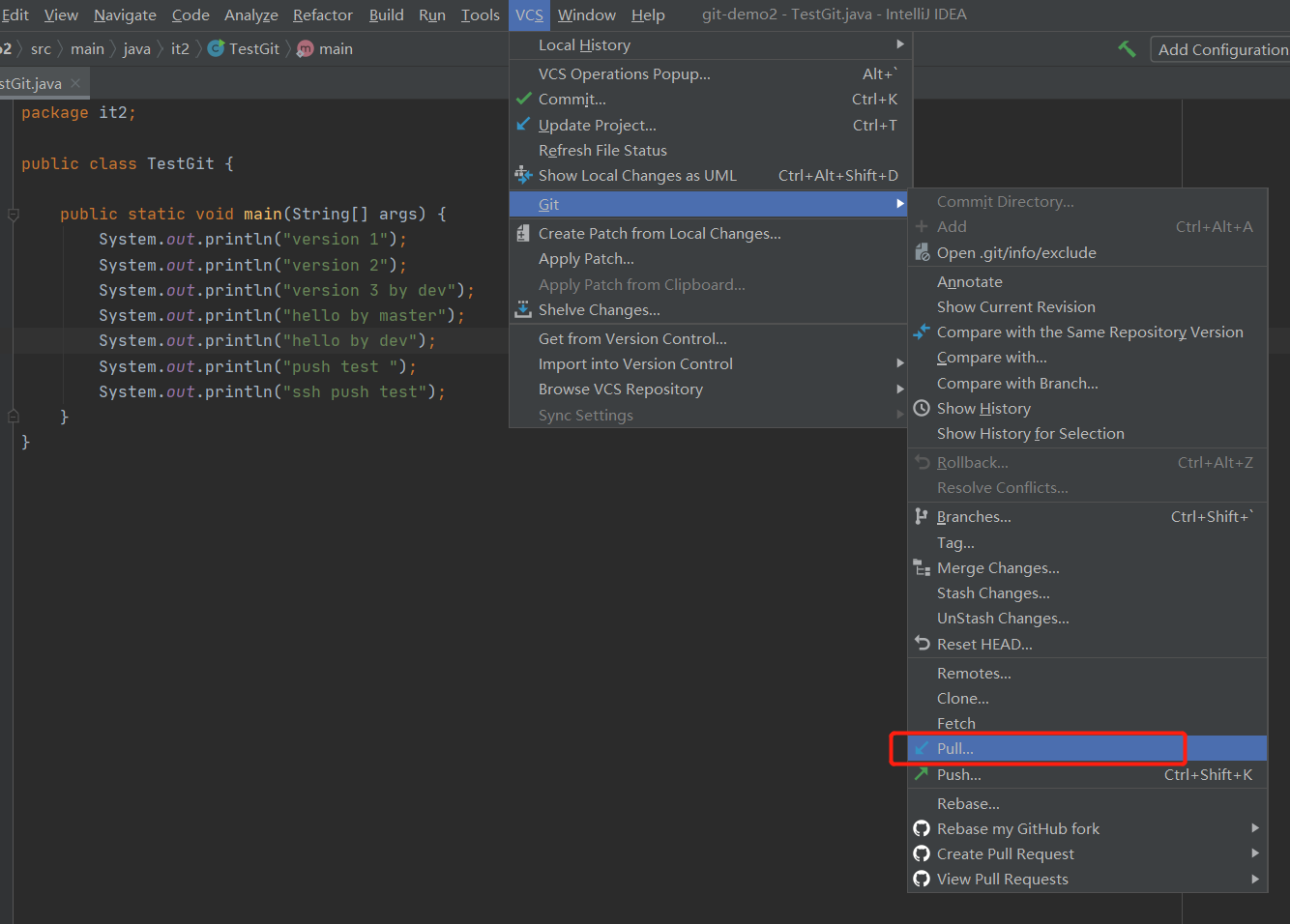Open the Tools menu
The height and width of the screenshot is (924, 1290).
pos(481,14)
